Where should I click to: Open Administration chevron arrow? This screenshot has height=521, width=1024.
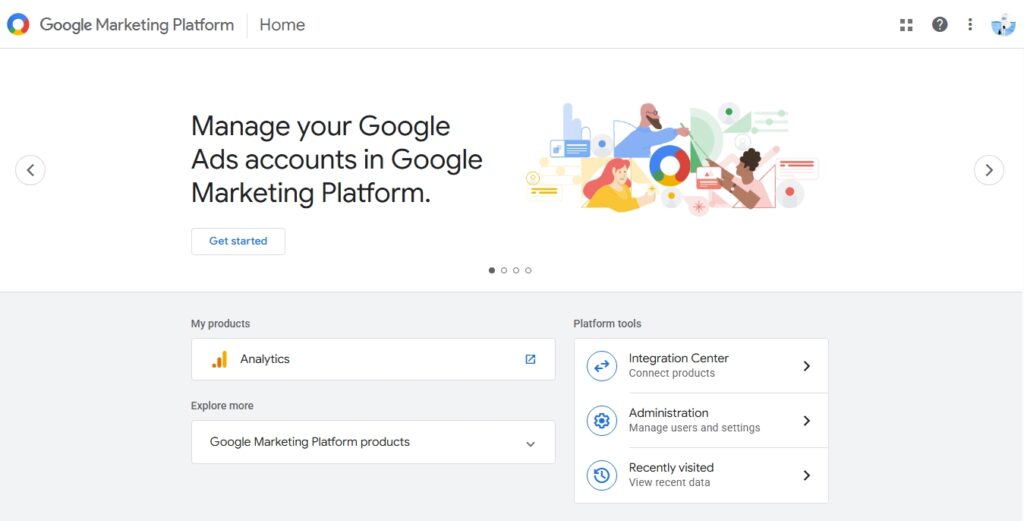807,420
